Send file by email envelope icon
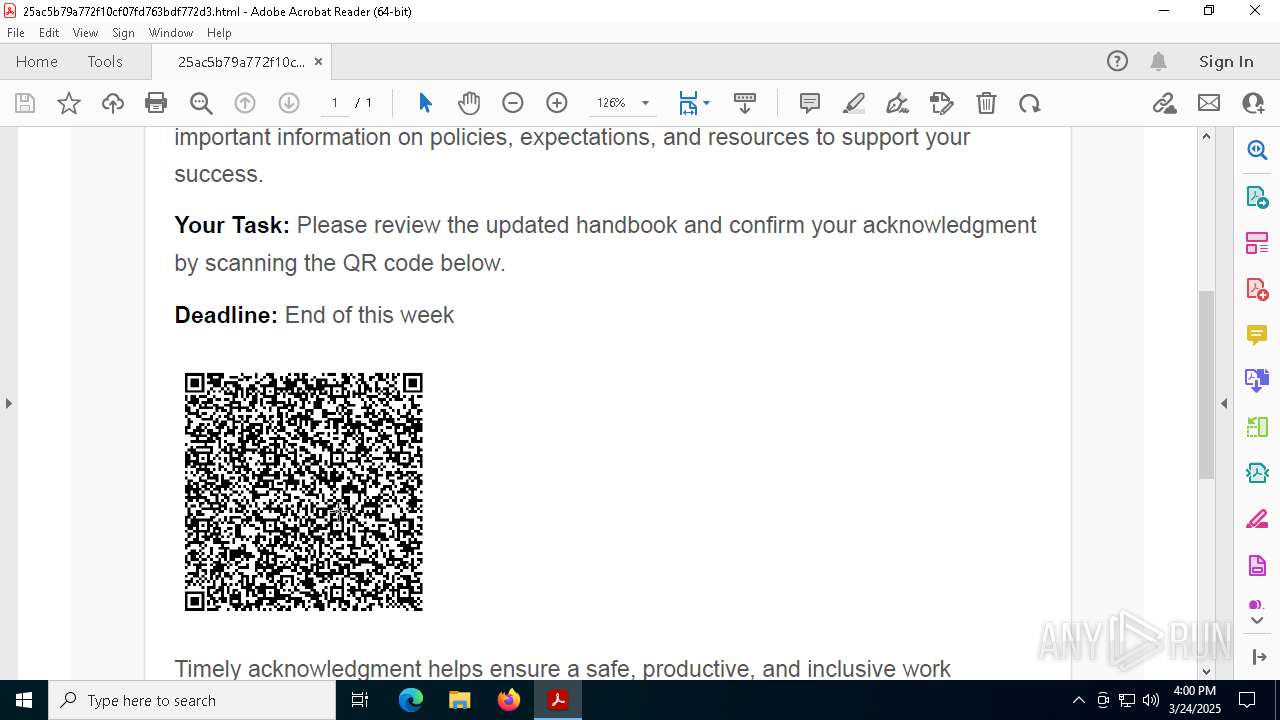 [1209, 103]
